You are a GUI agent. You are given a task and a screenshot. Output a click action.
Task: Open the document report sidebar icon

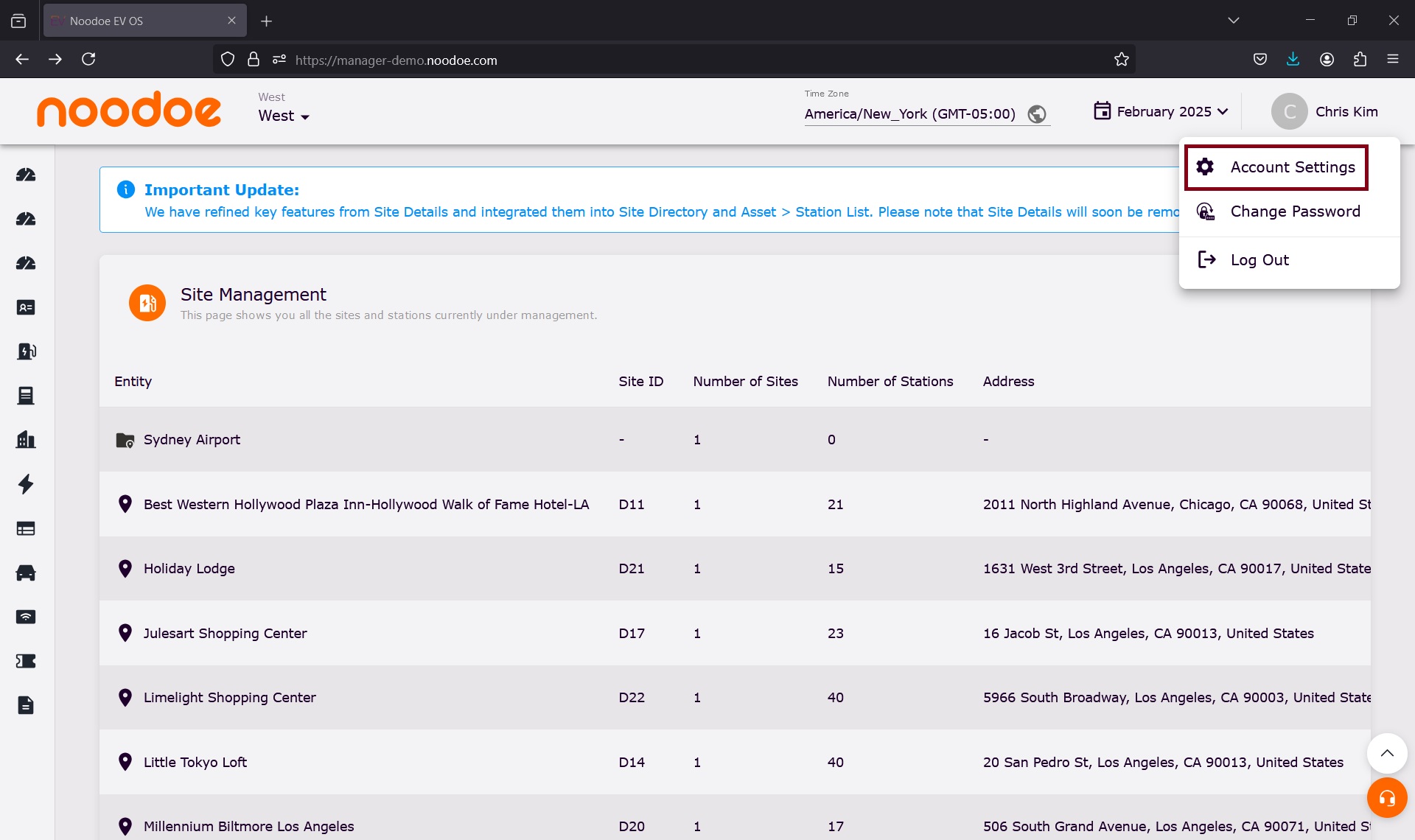[x=26, y=705]
